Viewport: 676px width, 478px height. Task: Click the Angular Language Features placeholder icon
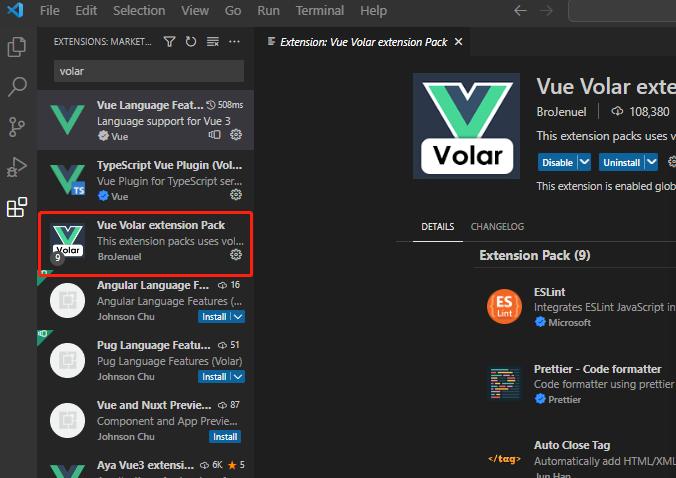(x=67, y=300)
